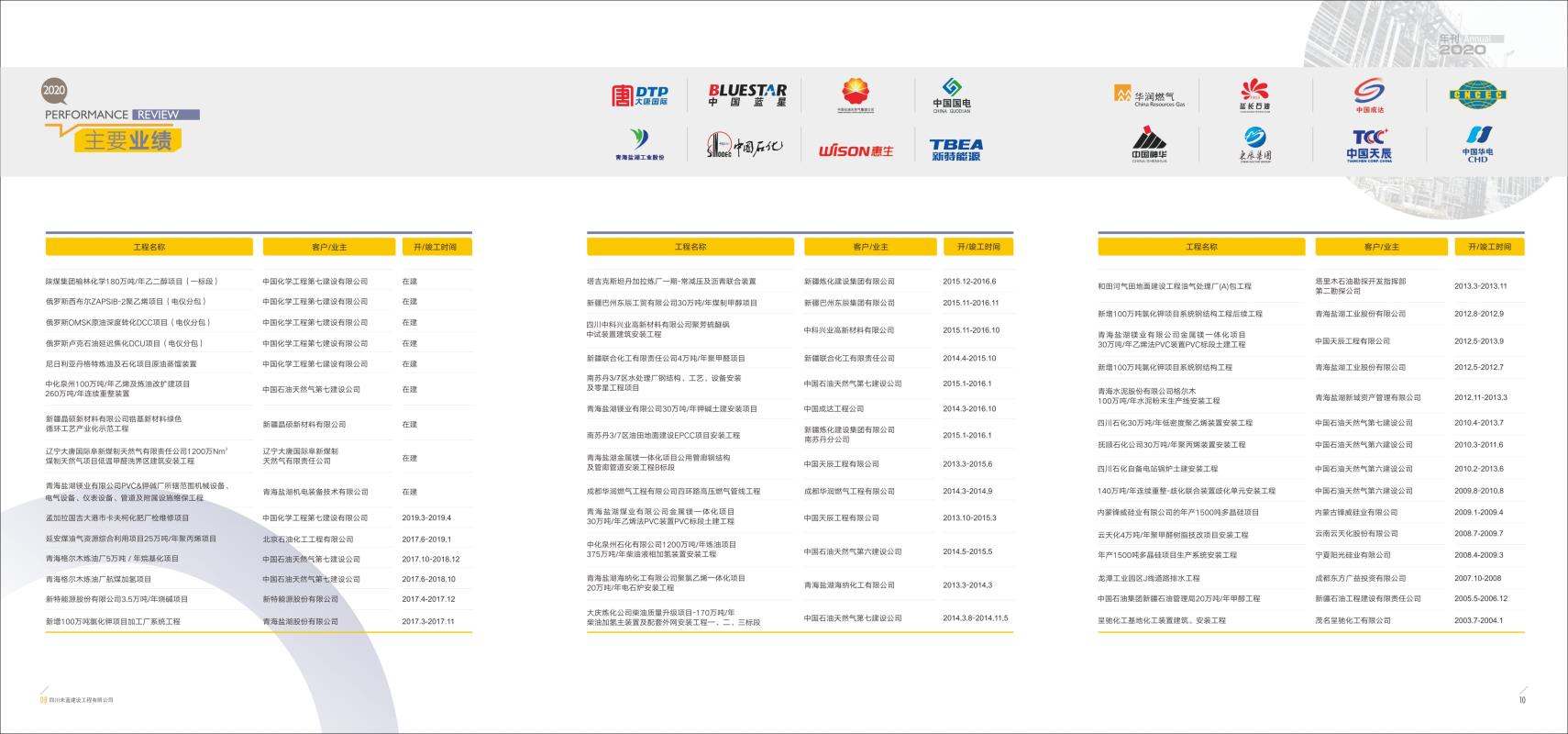Viewport: 1568px width, 734px height.
Task: Click the 塔里木石油勘探开发指挥部 client cell
Action: point(1361,286)
